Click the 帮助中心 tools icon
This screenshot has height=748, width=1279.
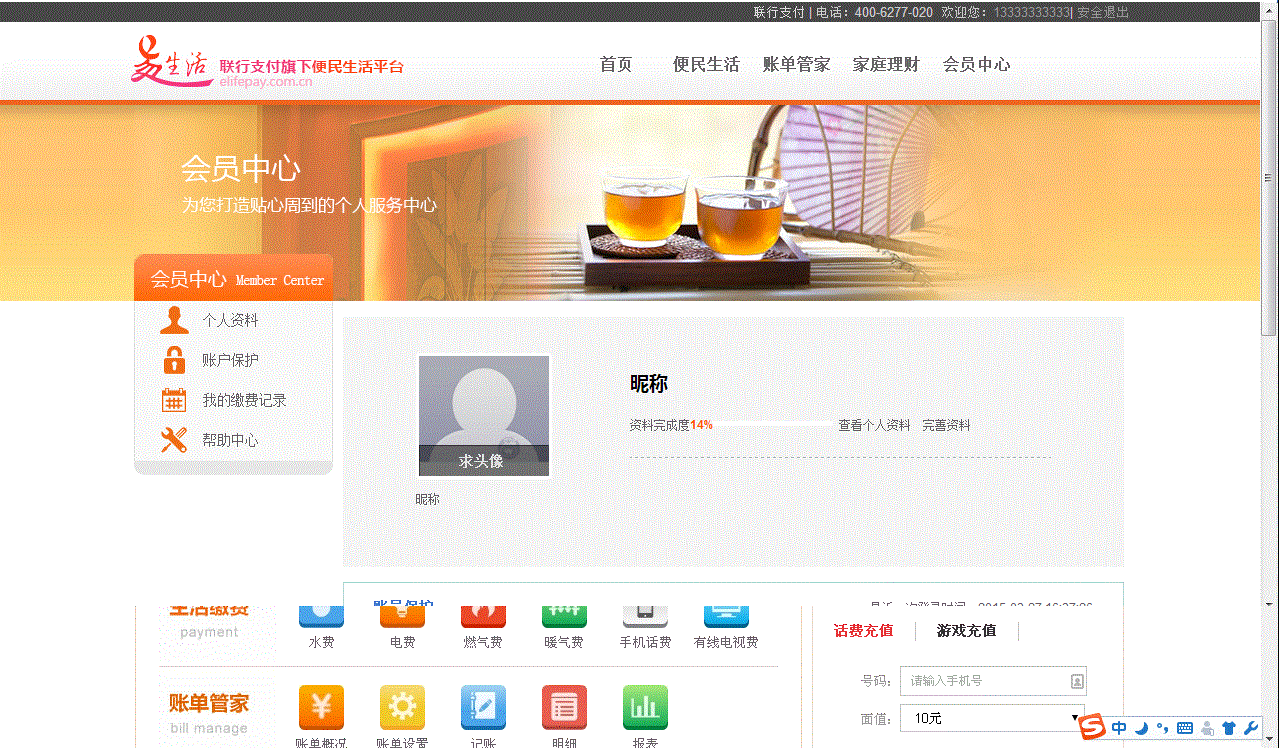[174, 440]
